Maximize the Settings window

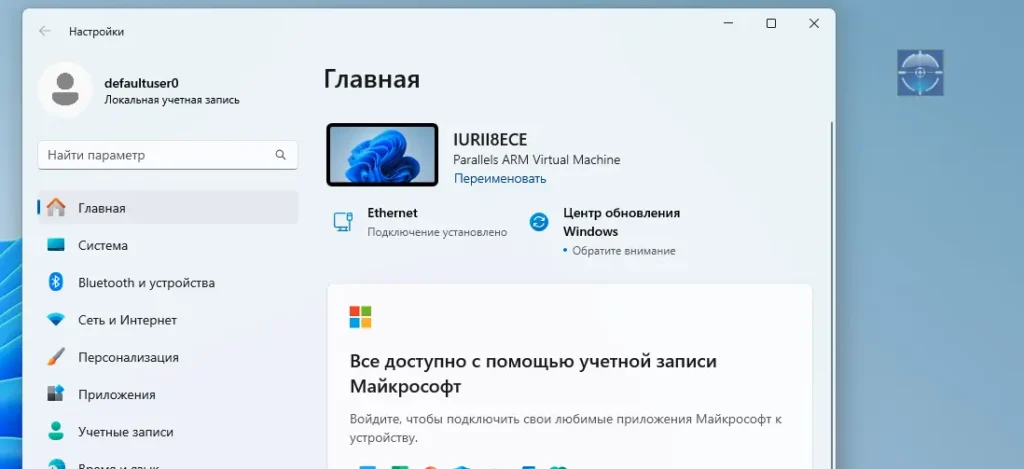click(x=771, y=24)
